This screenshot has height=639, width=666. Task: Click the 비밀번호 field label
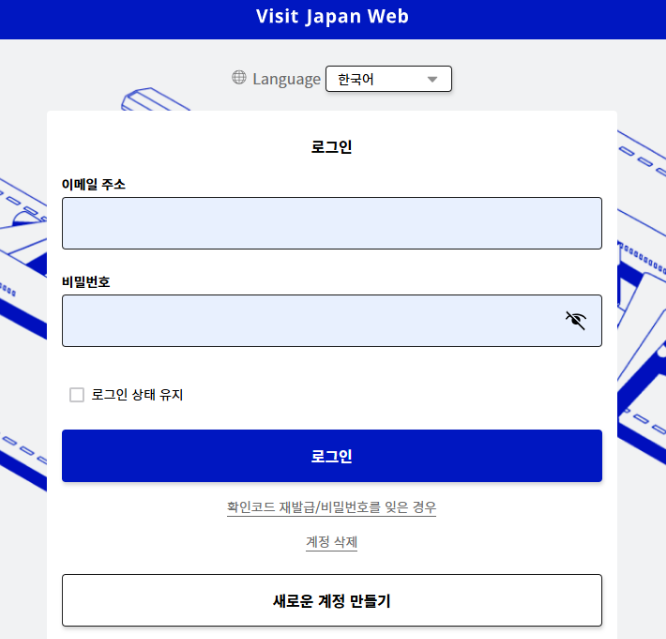click(86, 282)
